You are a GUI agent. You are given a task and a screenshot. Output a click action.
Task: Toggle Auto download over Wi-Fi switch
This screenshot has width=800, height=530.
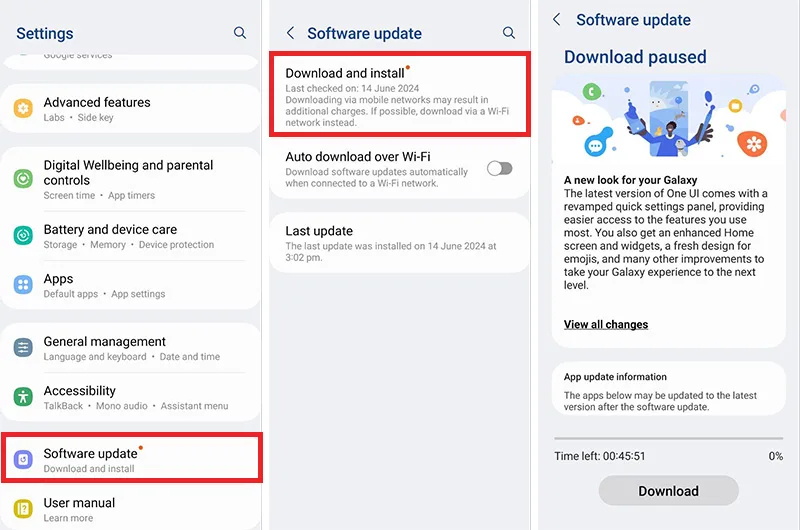(499, 168)
